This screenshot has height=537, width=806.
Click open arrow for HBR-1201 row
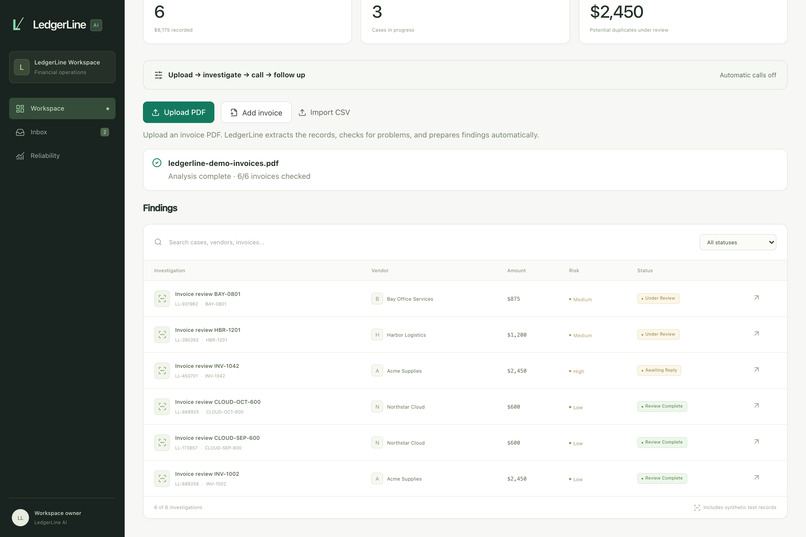pyautogui.click(x=756, y=334)
